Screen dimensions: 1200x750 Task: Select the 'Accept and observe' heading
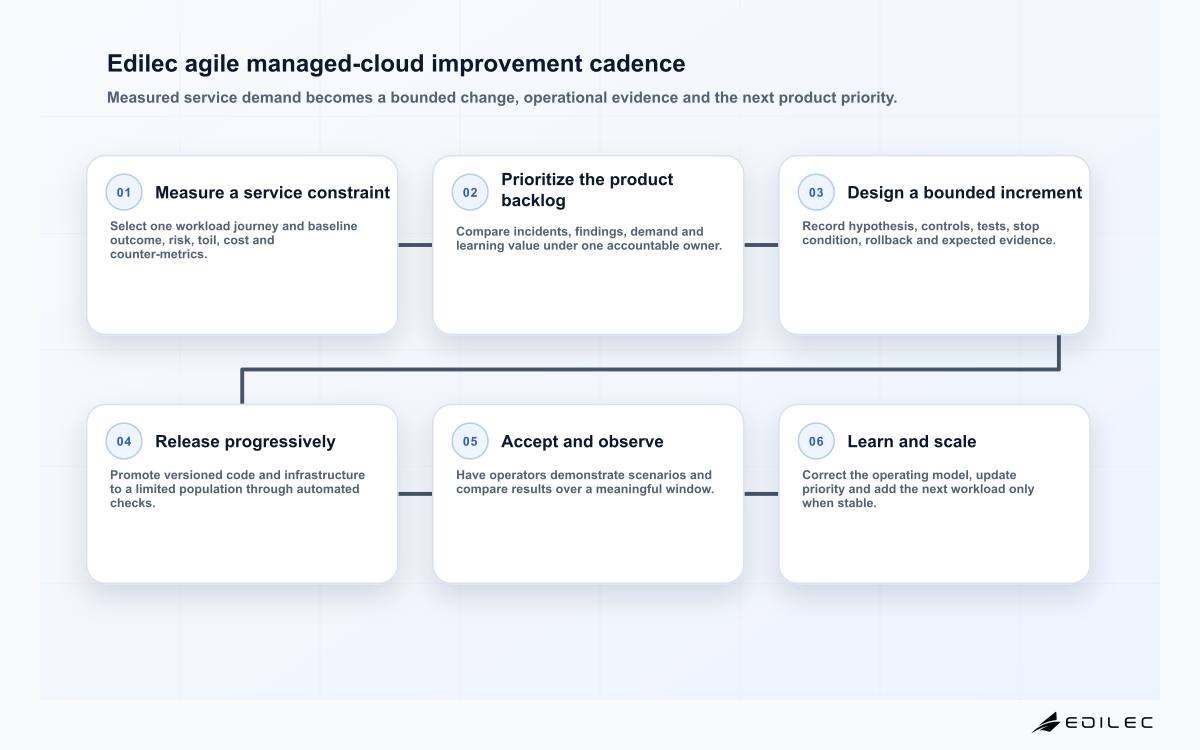coord(582,442)
